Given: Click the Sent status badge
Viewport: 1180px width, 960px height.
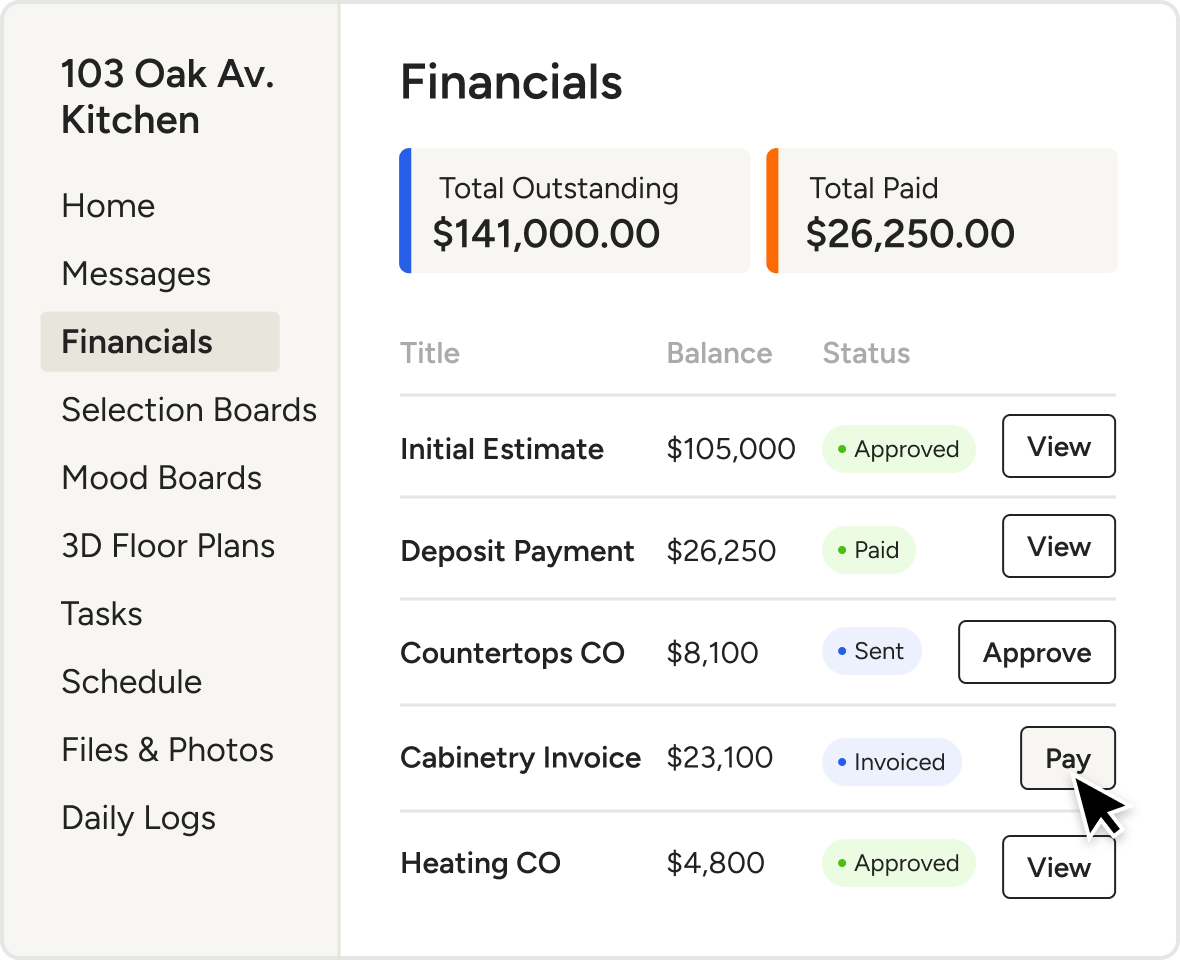Looking at the screenshot, I should point(871,652).
